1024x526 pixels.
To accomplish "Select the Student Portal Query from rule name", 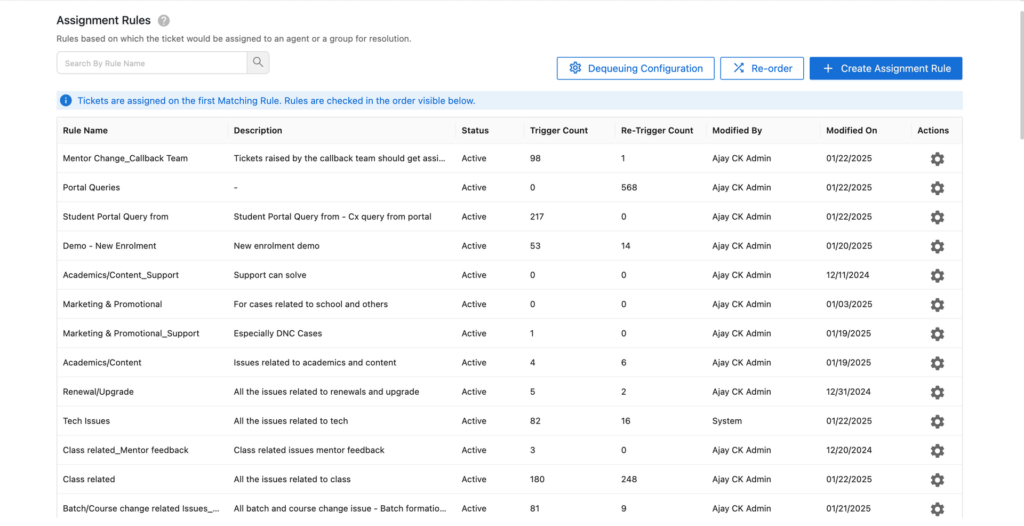I will [116, 217].
